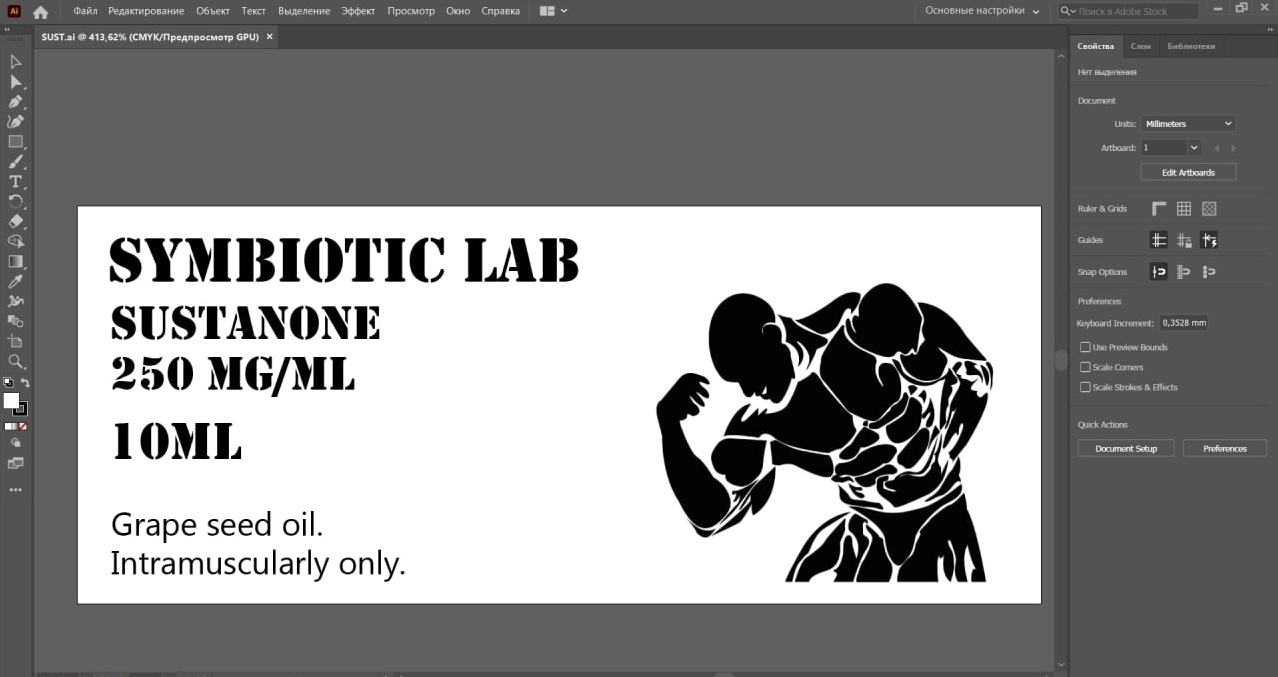The height and width of the screenshot is (677, 1278).
Task: Open the workspace switcher dropdown
Action: (x=982, y=11)
